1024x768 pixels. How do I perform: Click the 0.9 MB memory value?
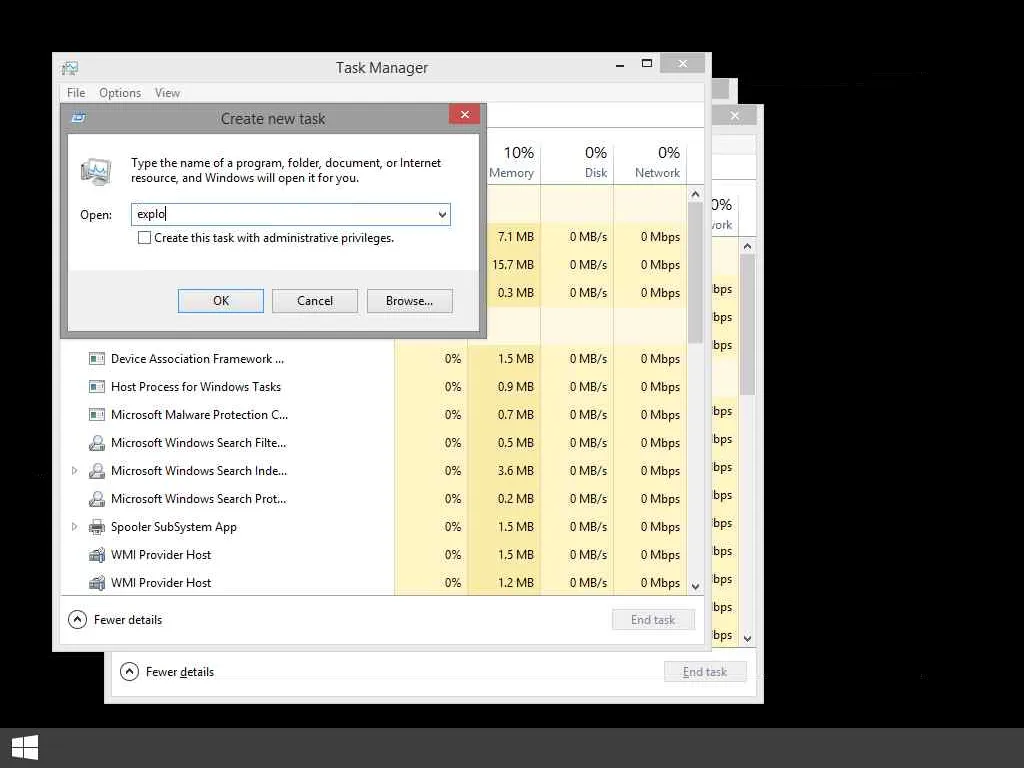[515, 387]
